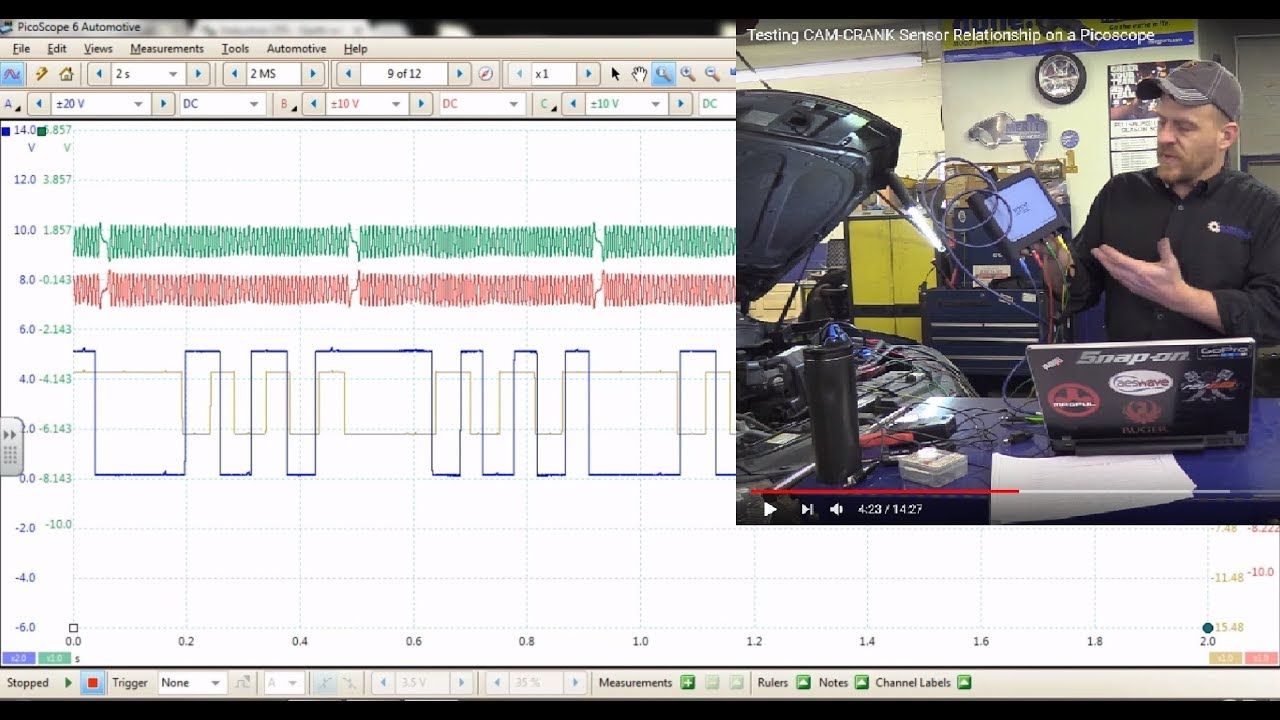
Task: Open the Trigger mode None dropdown
Action: 191,683
